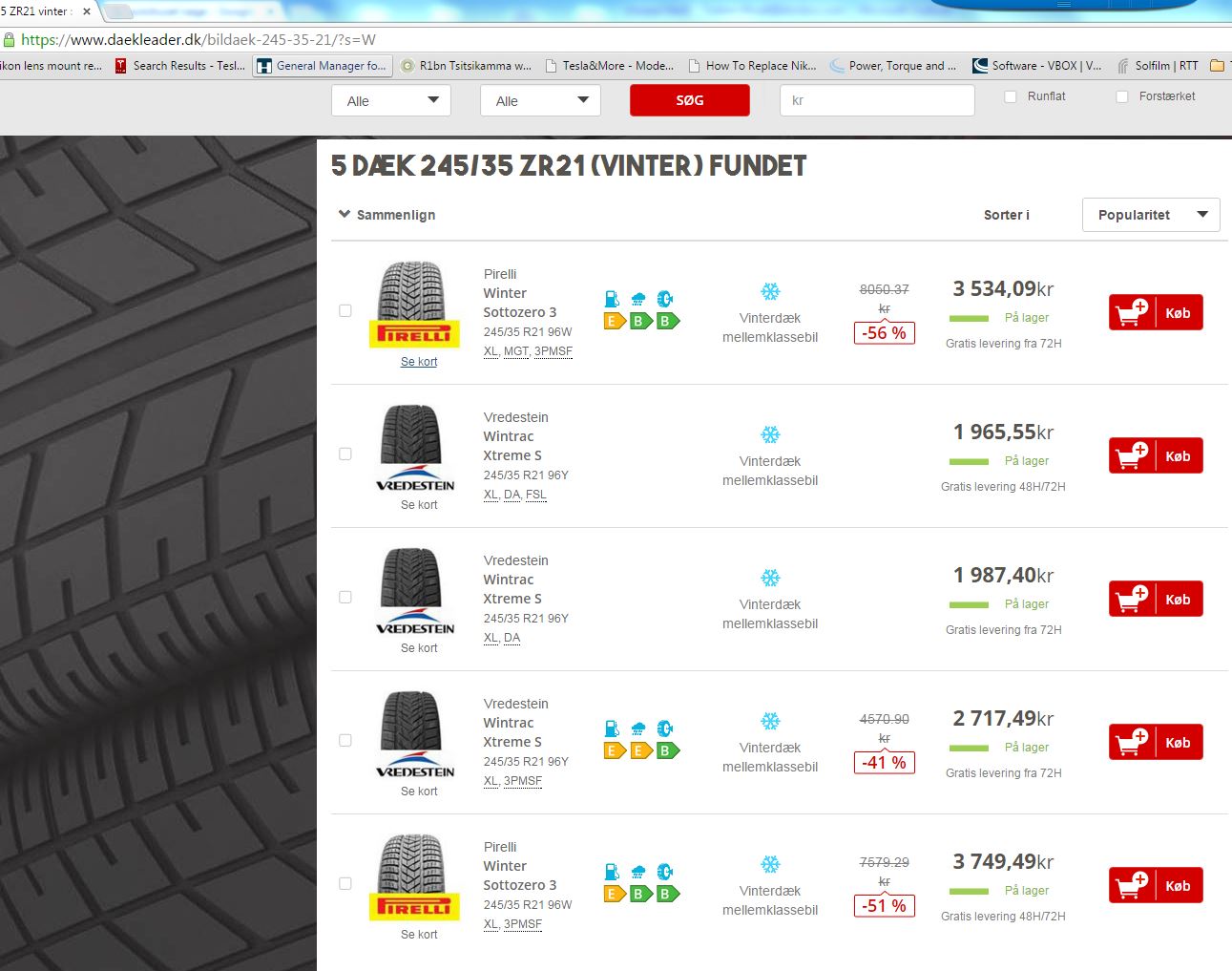
Task: Click the -41 % discount badge
Action: pyautogui.click(x=884, y=763)
